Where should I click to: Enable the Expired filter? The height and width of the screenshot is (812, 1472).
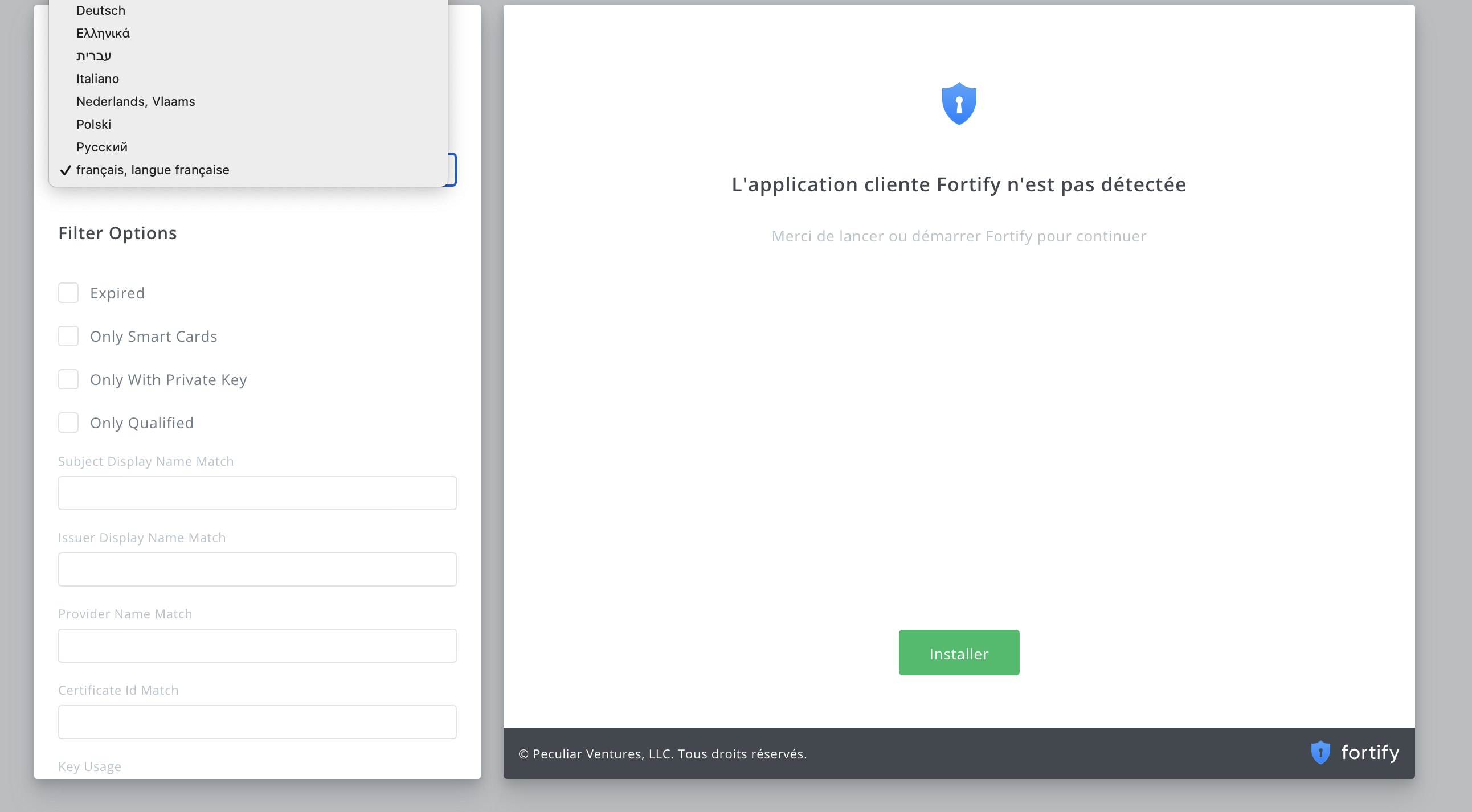point(68,292)
